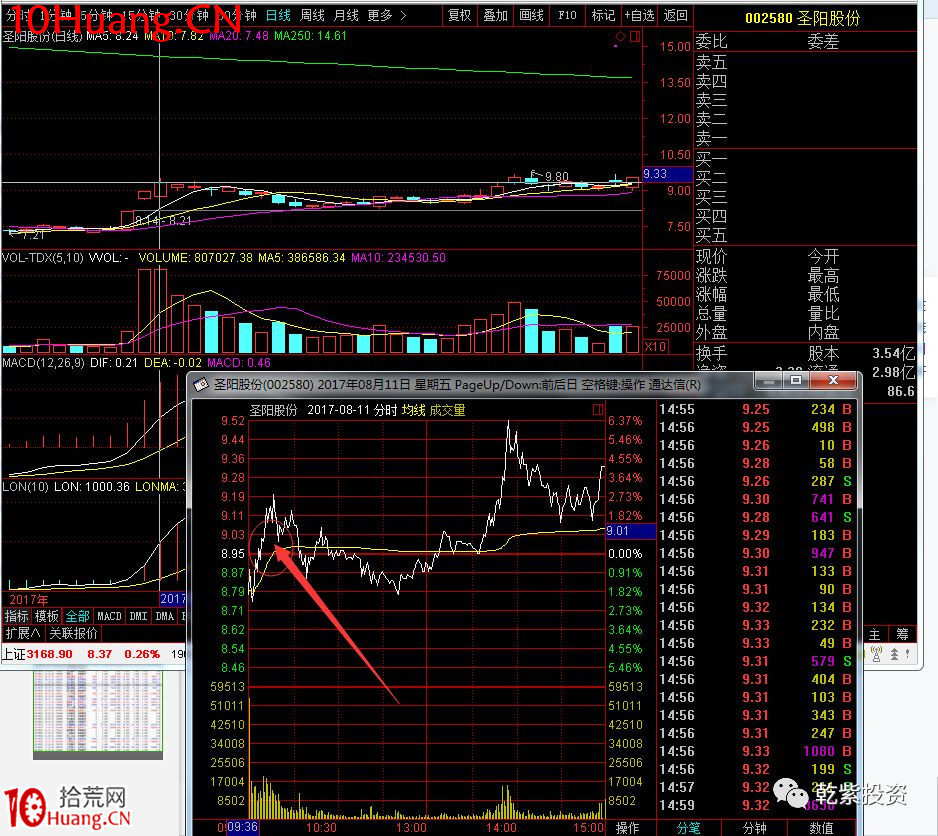This screenshot has height=836, width=938.
Task: Click the popup window title icon
Action: [x=200, y=384]
